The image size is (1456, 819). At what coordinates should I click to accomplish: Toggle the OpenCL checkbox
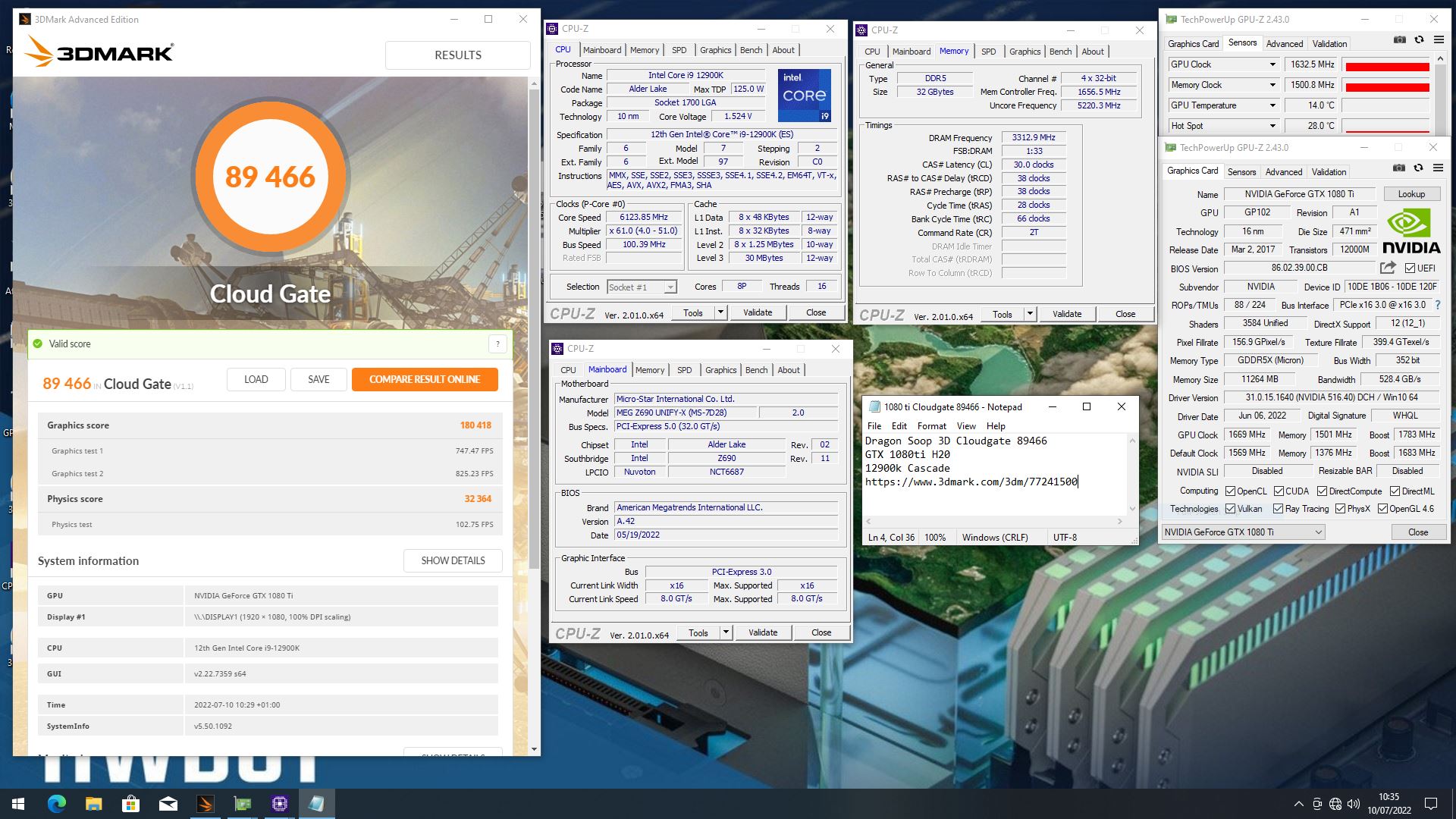pos(1231,491)
